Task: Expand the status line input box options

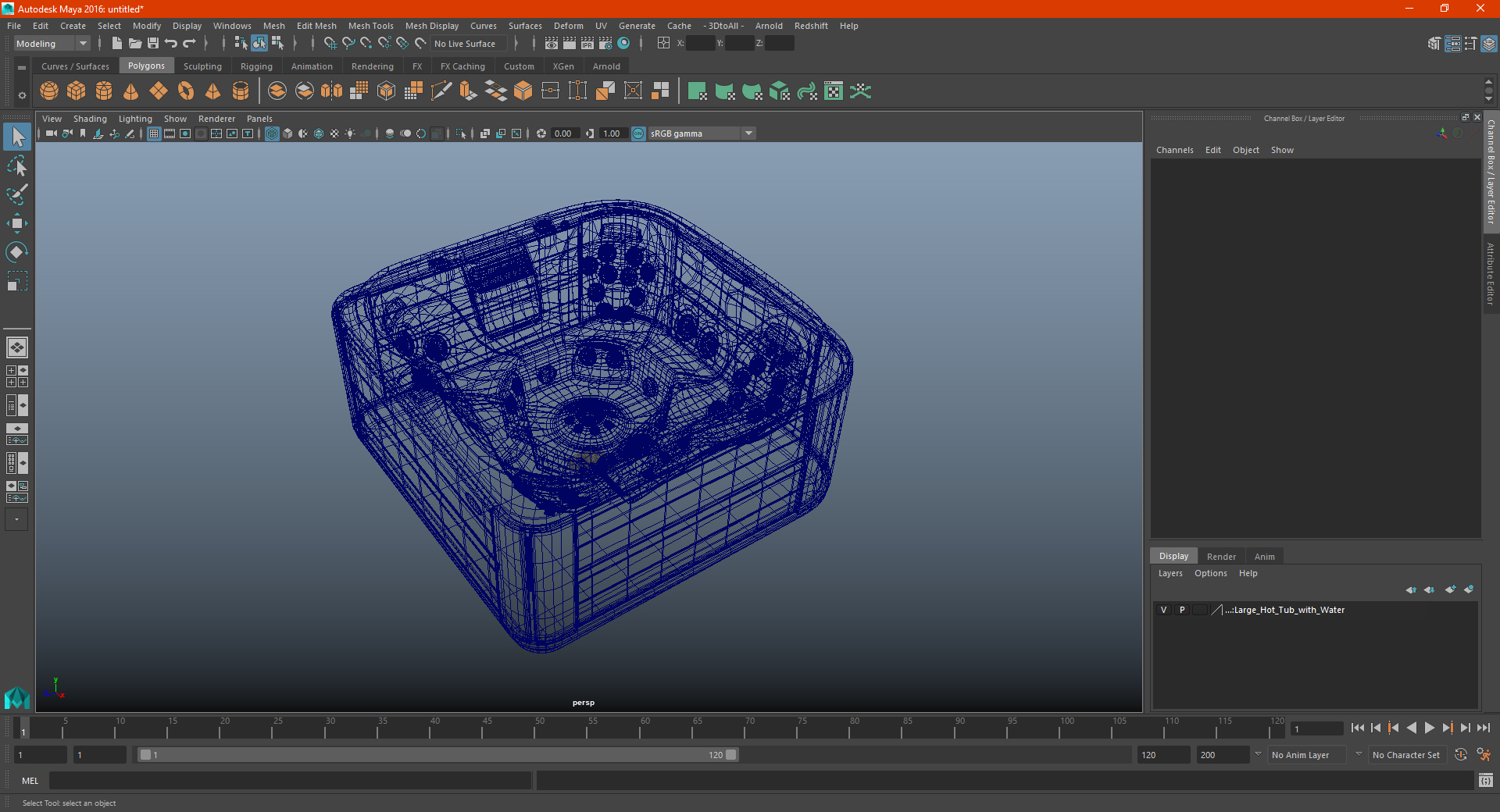Action: tap(663, 44)
